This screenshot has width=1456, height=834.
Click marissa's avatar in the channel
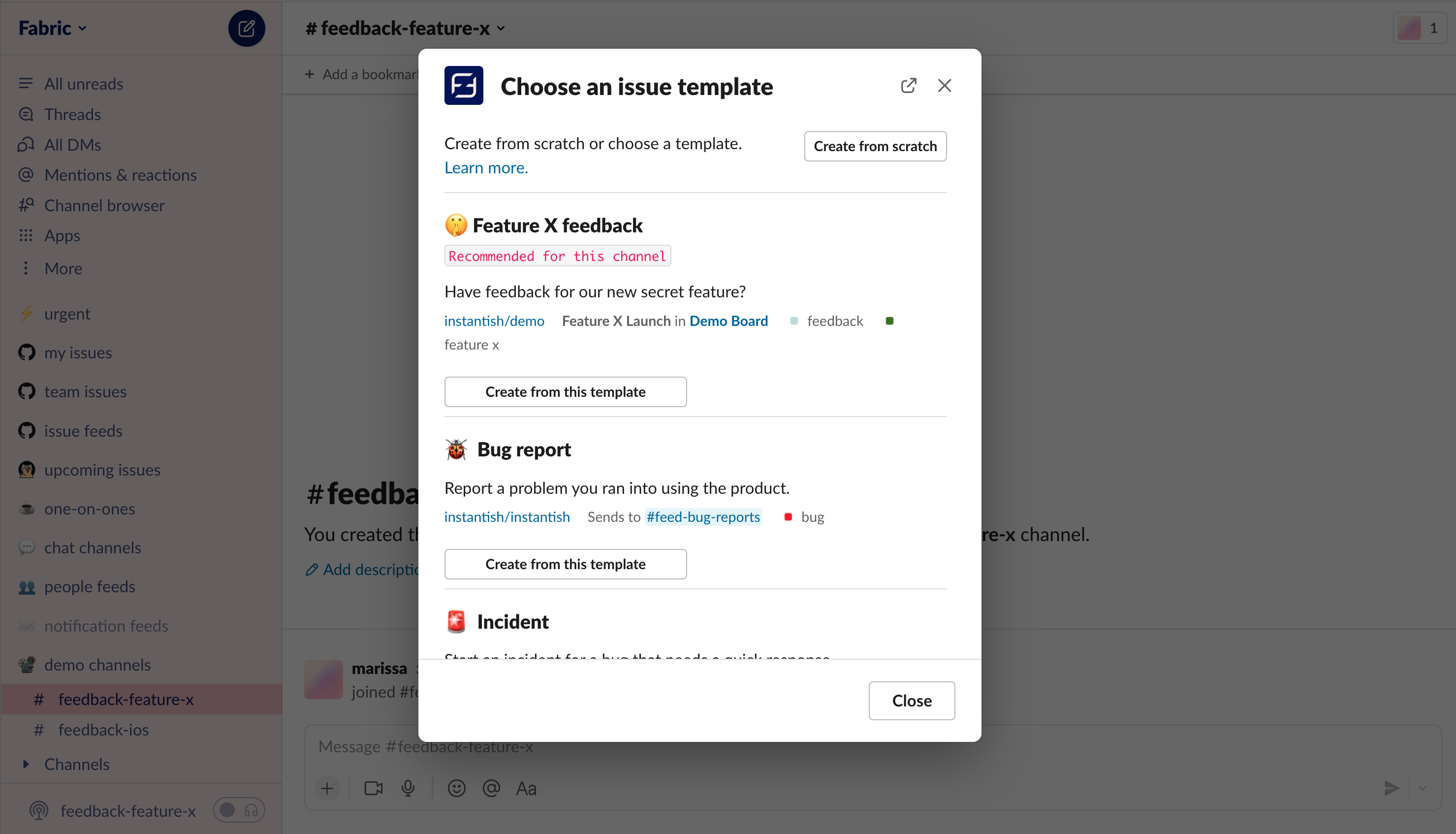[x=323, y=679]
